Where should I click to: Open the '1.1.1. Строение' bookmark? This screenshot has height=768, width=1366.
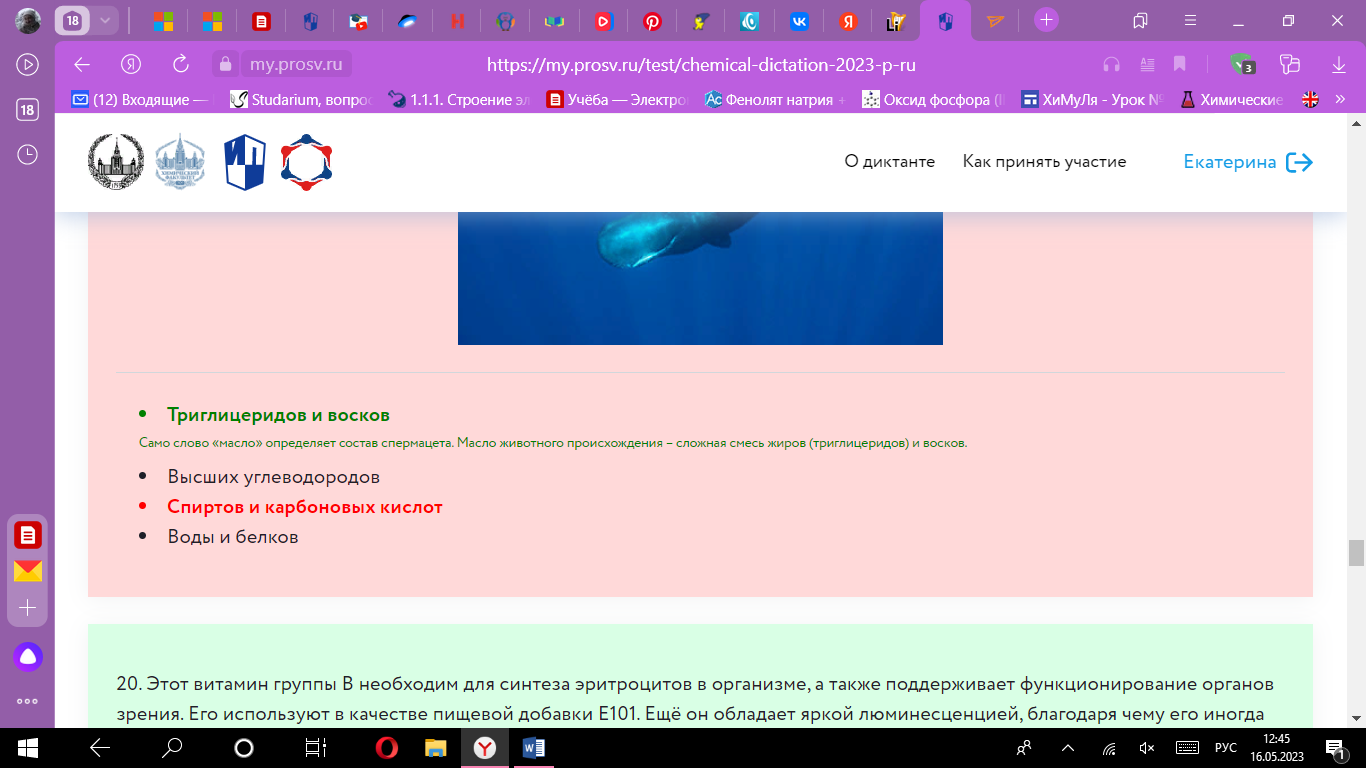point(458,100)
